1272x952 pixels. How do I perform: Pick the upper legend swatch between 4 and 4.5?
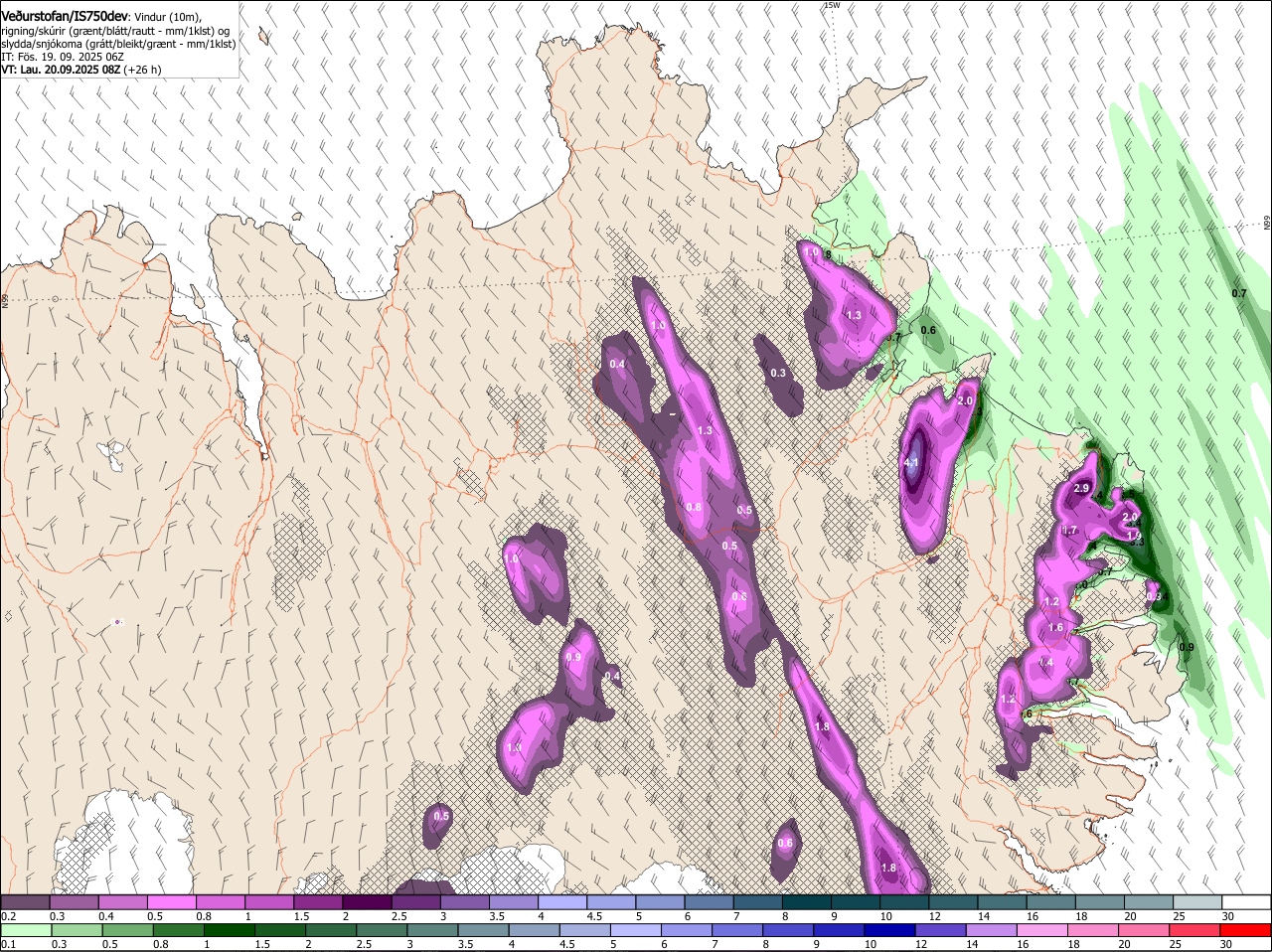point(562,901)
